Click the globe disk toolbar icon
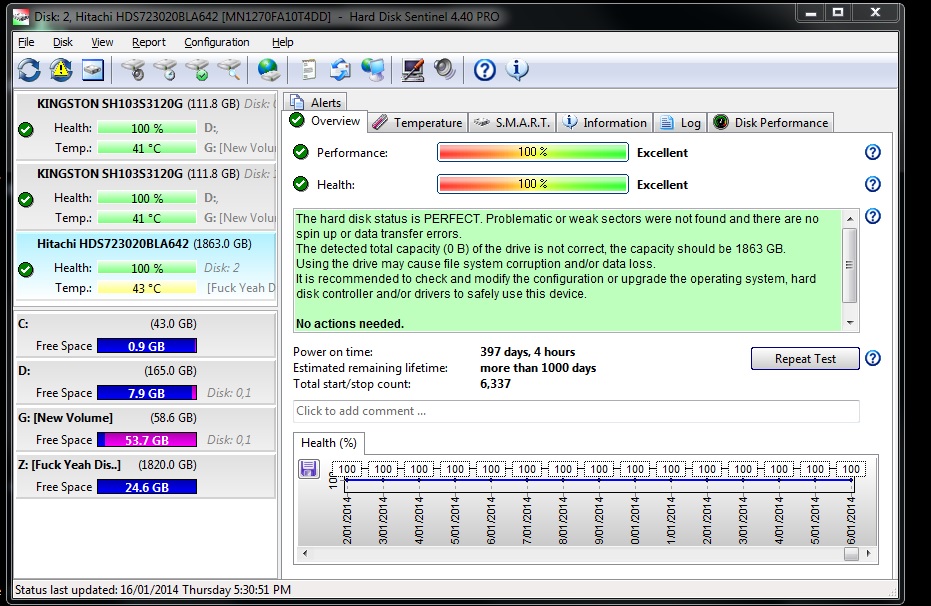Image resolution: width=931 pixels, height=606 pixels. click(268, 69)
